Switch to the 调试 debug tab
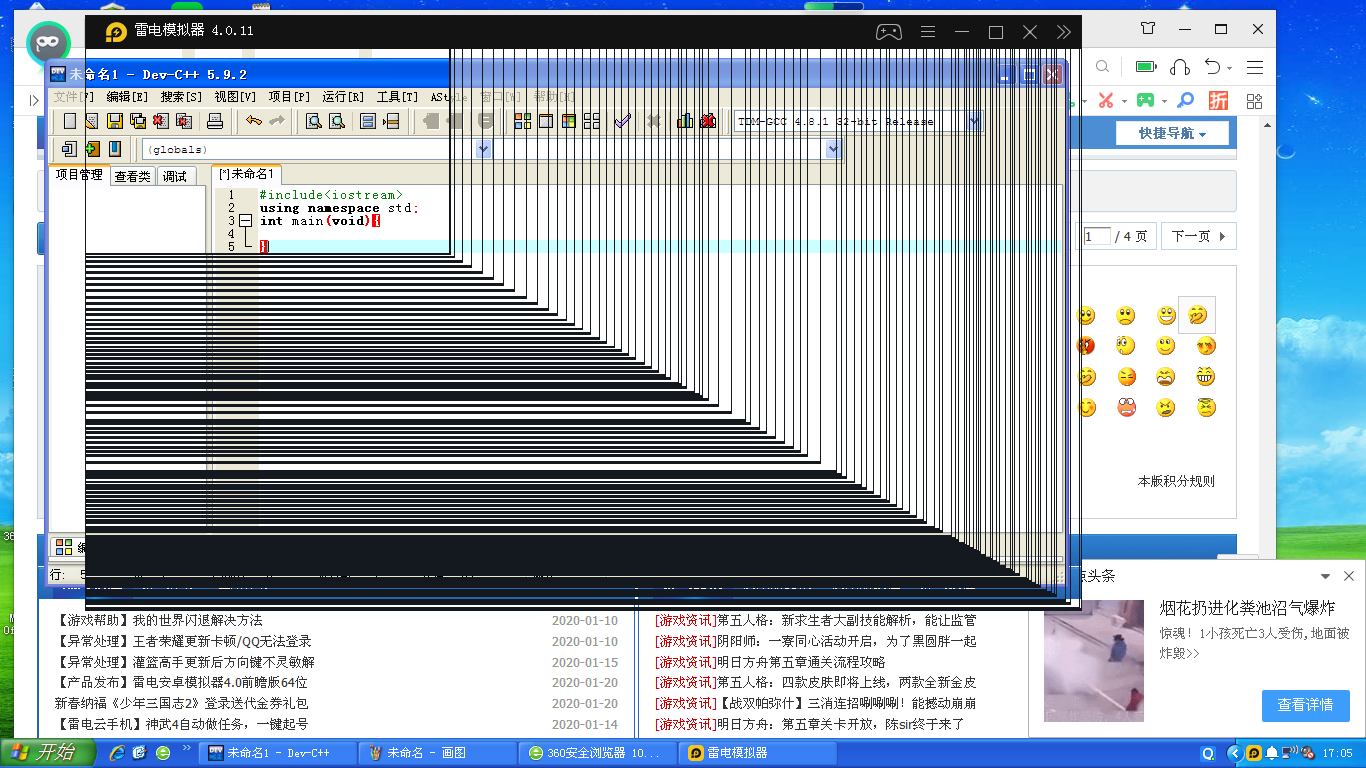Image resolution: width=1366 pixels, height=768 pixels. (x=175, y=176)
